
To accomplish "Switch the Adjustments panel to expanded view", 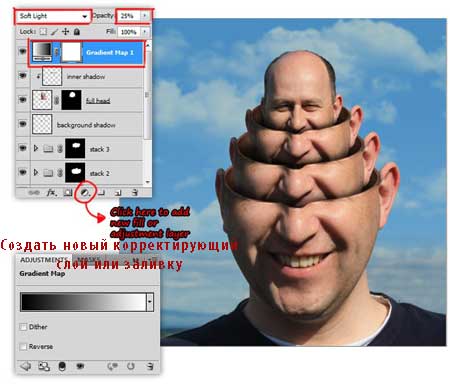I will click(x=44, y=366).
